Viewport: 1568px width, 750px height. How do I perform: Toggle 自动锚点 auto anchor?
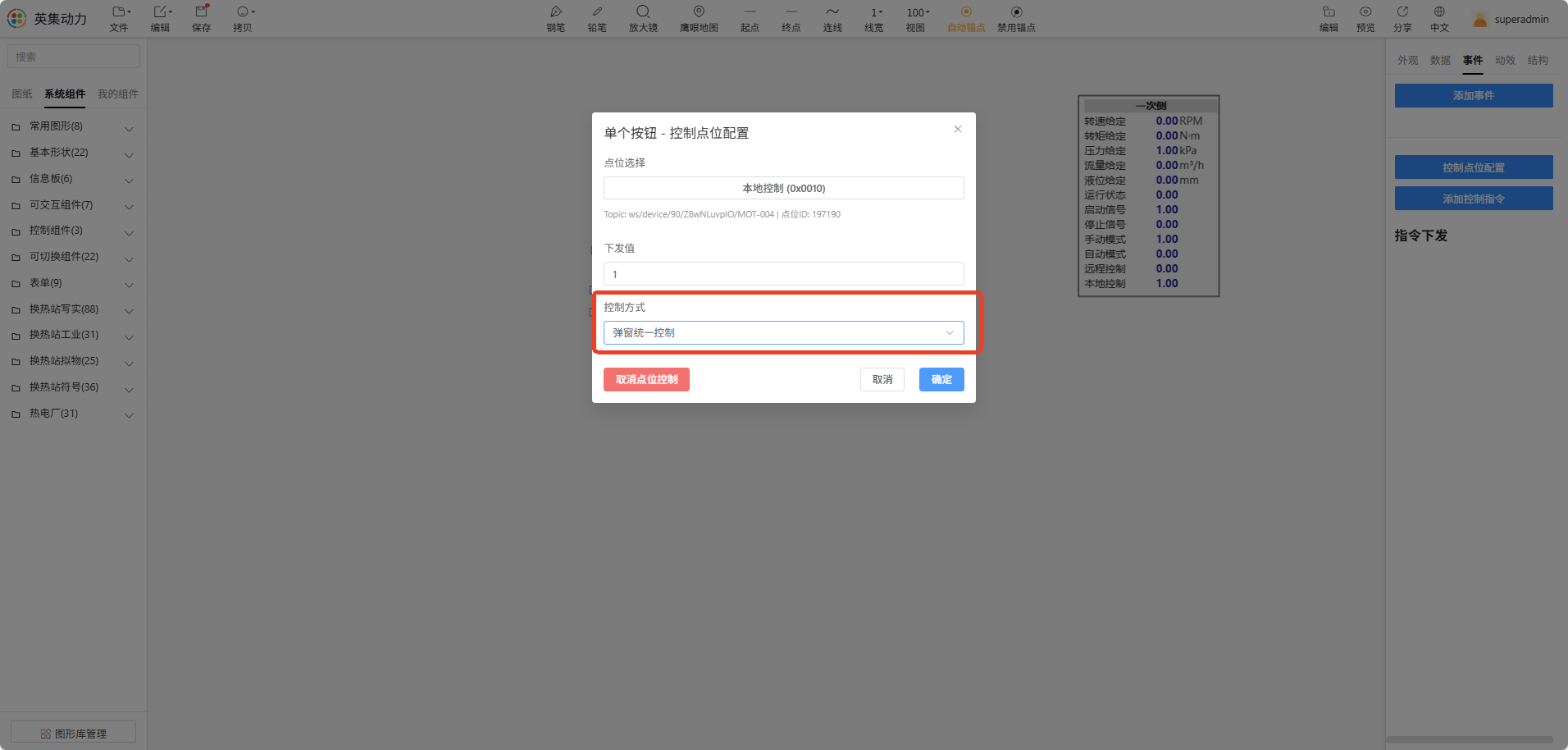tap(966, 18)
